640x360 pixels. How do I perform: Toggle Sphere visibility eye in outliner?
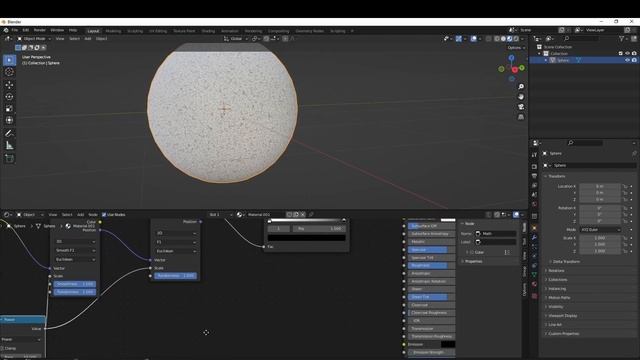click(x=627, y=60)
